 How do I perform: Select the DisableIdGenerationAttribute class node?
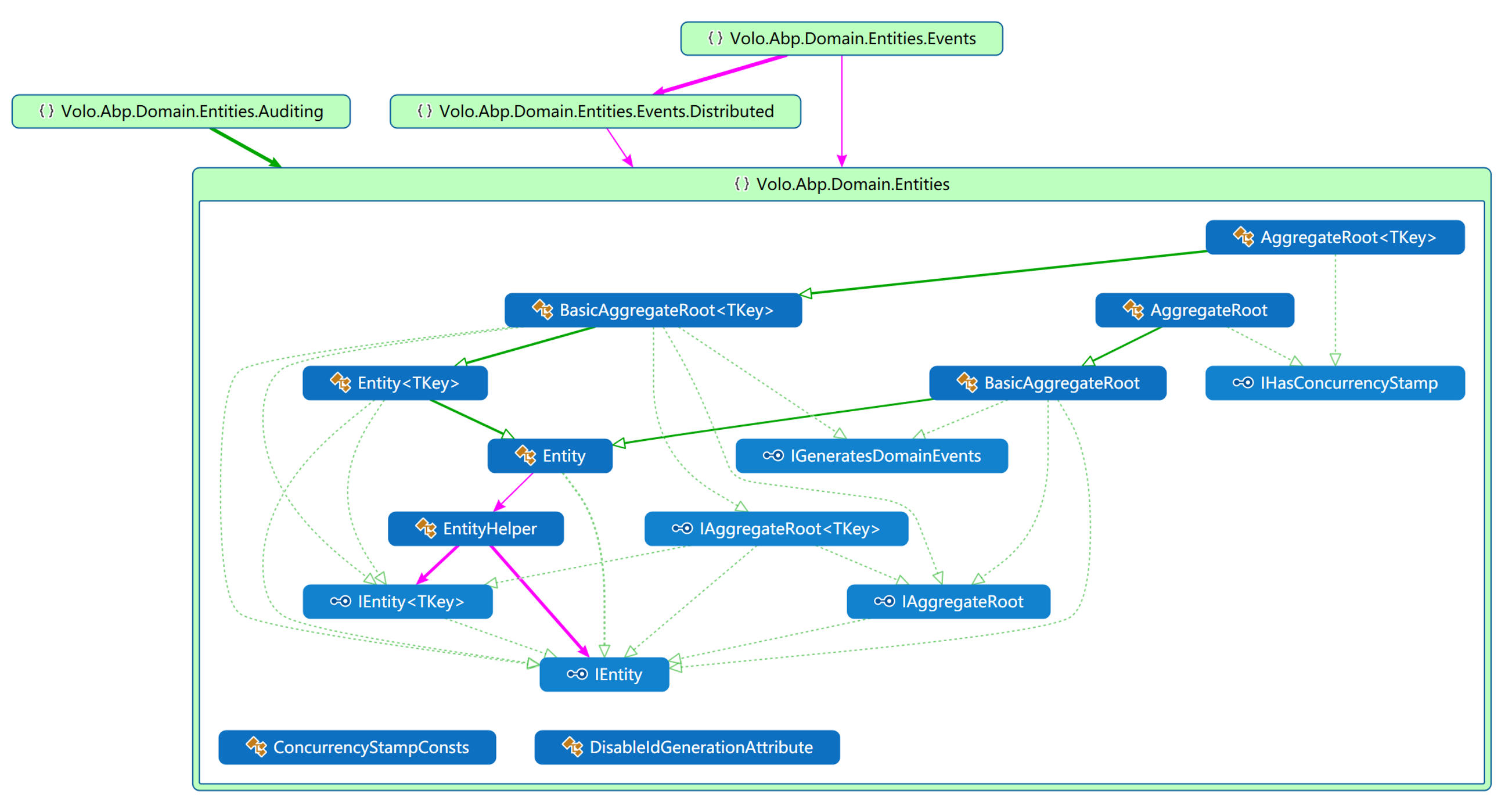click(700, 747)
